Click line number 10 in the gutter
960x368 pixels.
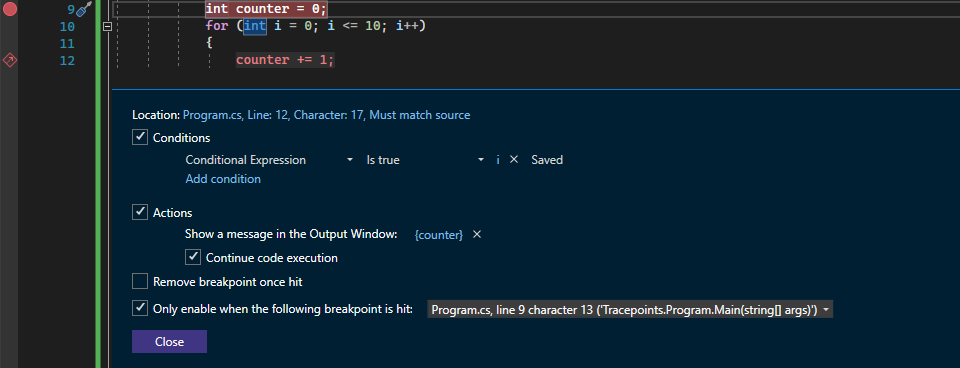pos(67,26)
